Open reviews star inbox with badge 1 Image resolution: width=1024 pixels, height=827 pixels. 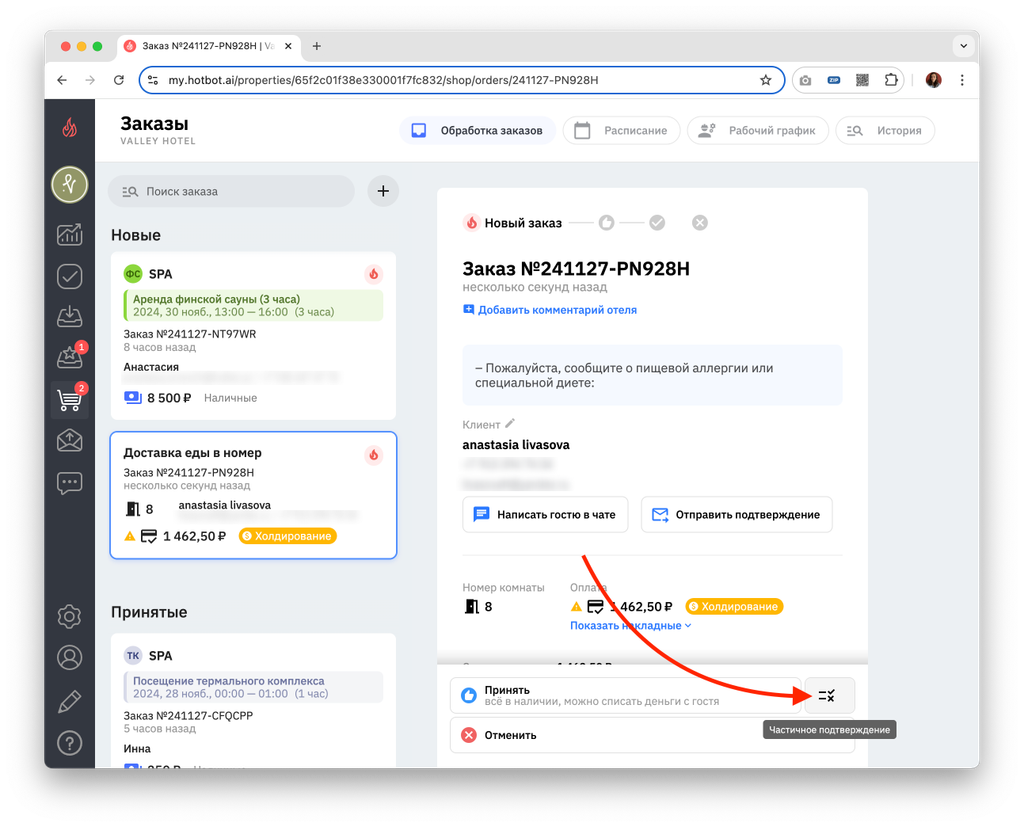pyautogui.click(x=71, y=356)
